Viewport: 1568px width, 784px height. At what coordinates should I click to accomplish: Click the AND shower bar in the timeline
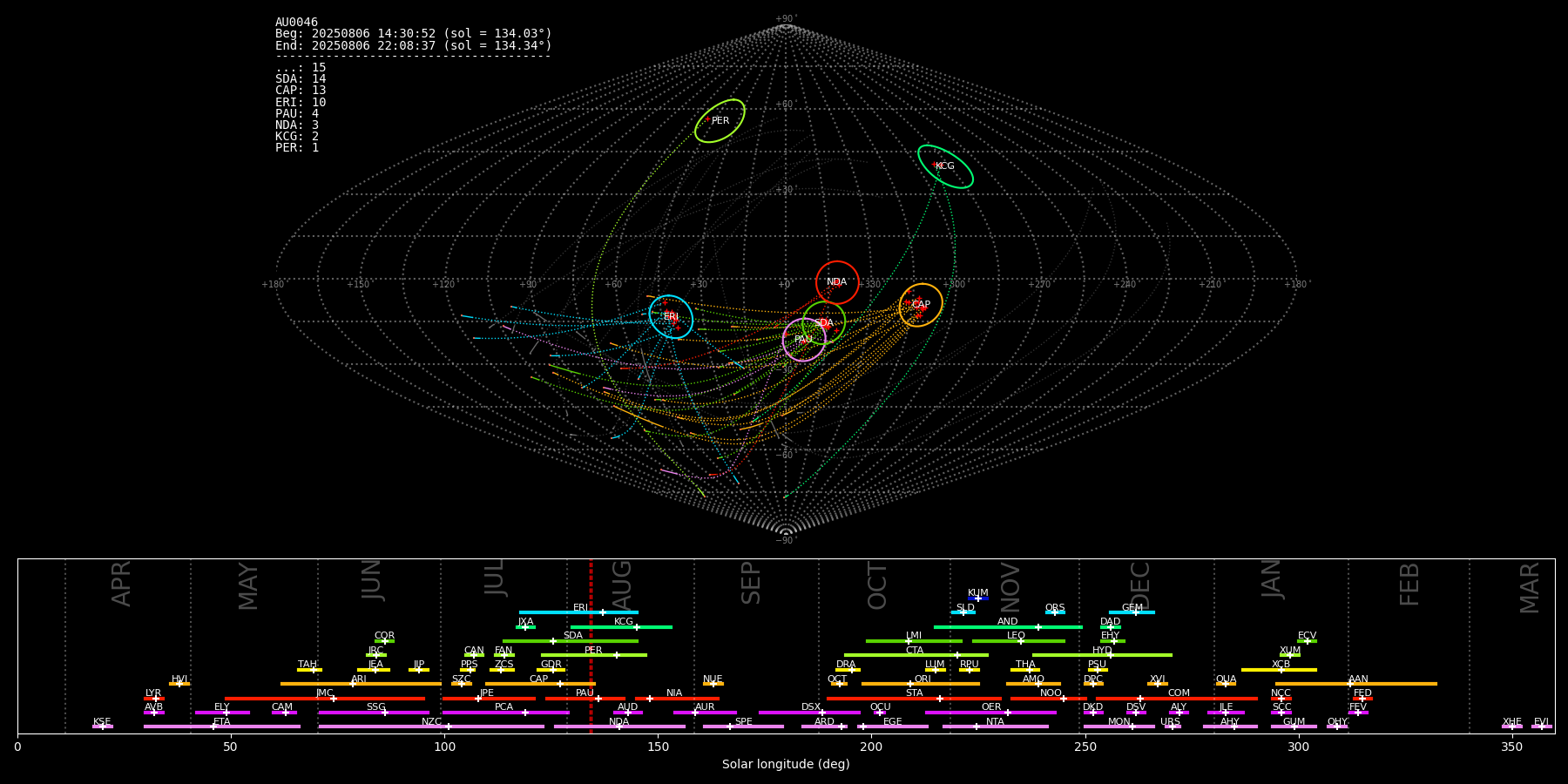click(x=1008, y=626)
